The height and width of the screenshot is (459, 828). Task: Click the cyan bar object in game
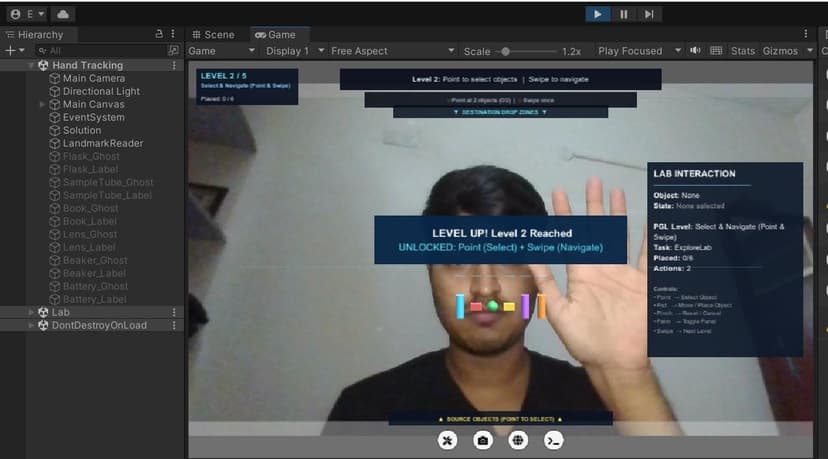(x=460, y=306)
